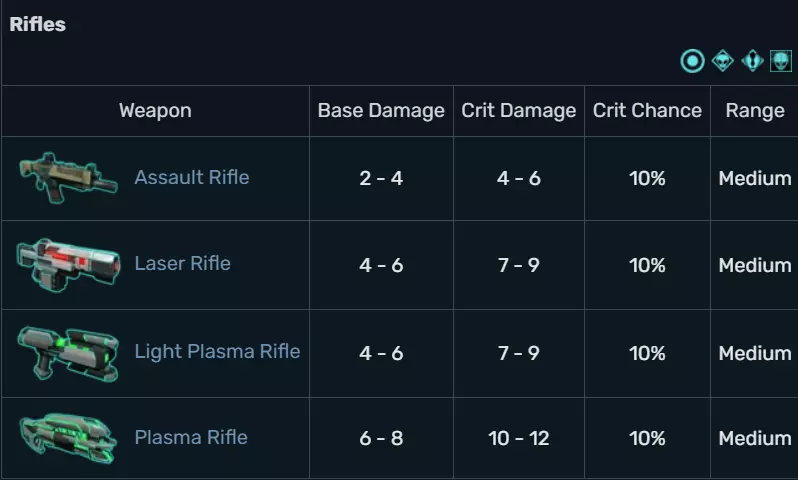Click the Weapon column header
The height and width of the screenshot is (480, 798).
click(x=155, y=110)
